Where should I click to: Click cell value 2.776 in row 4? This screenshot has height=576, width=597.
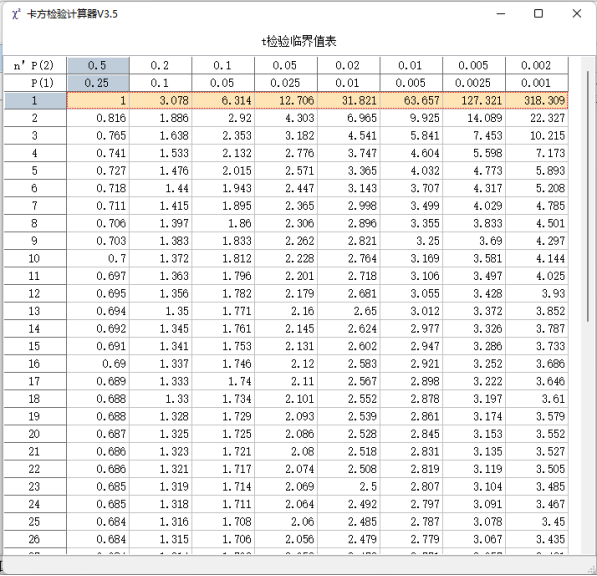(286, 153)
